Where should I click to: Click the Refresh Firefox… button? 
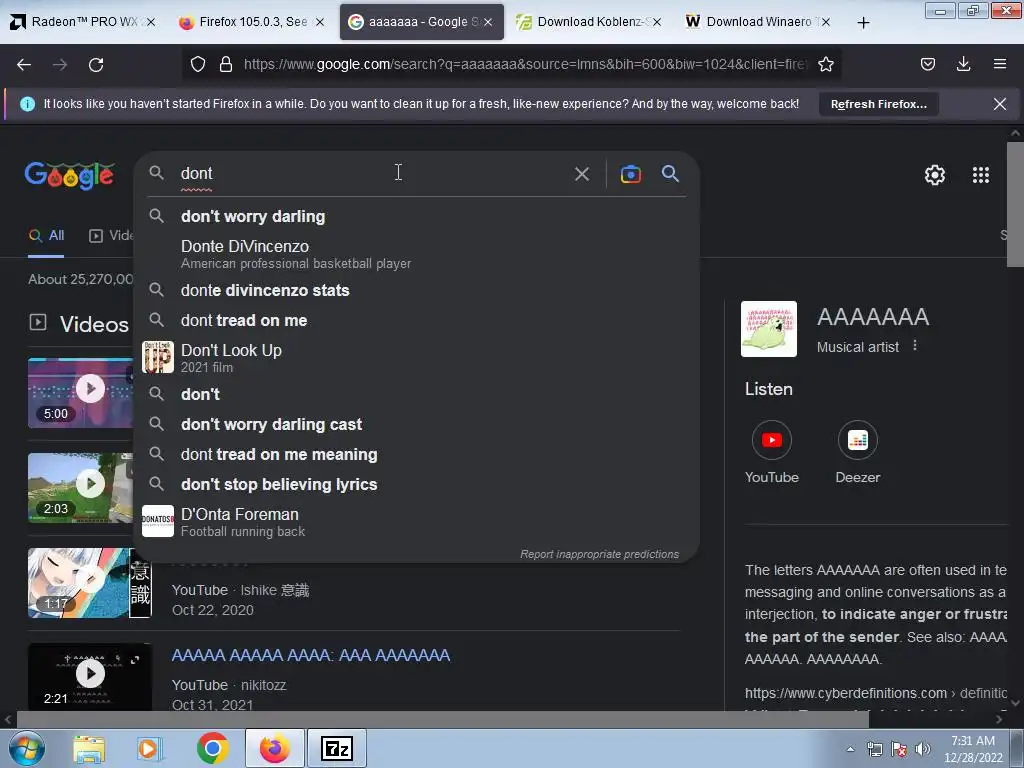(878, 104)
